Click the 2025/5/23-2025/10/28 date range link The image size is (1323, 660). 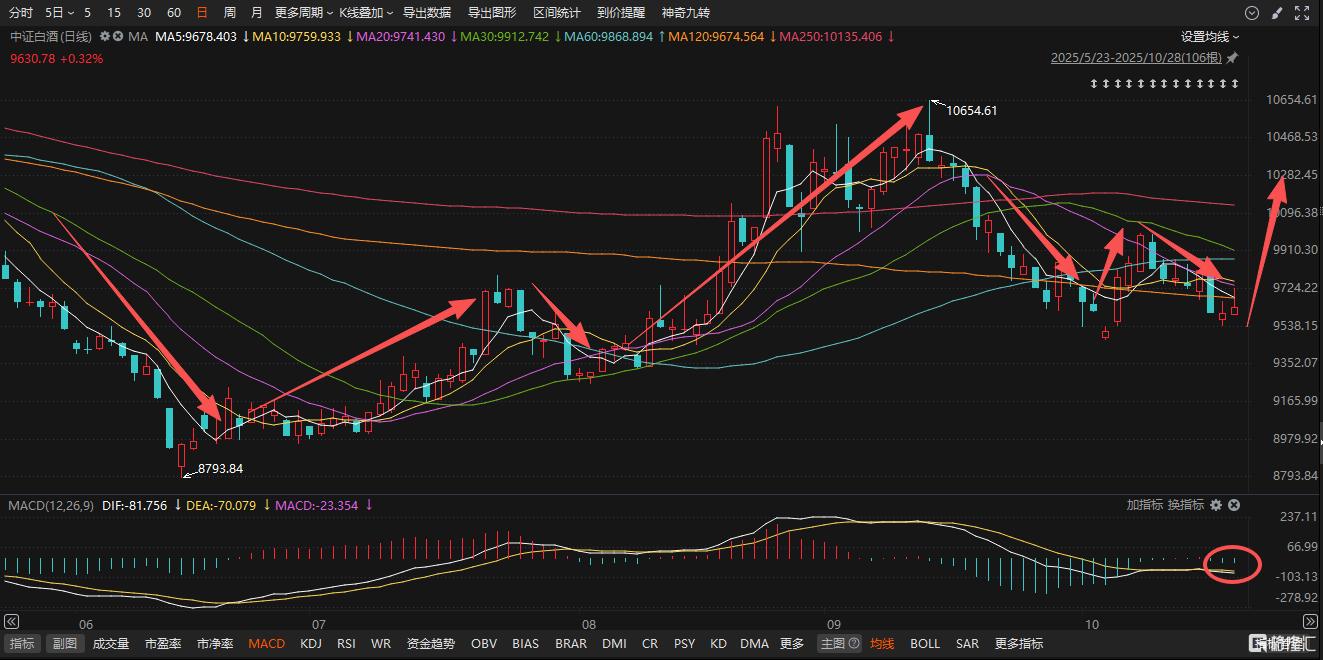(x=1136, y=58)
